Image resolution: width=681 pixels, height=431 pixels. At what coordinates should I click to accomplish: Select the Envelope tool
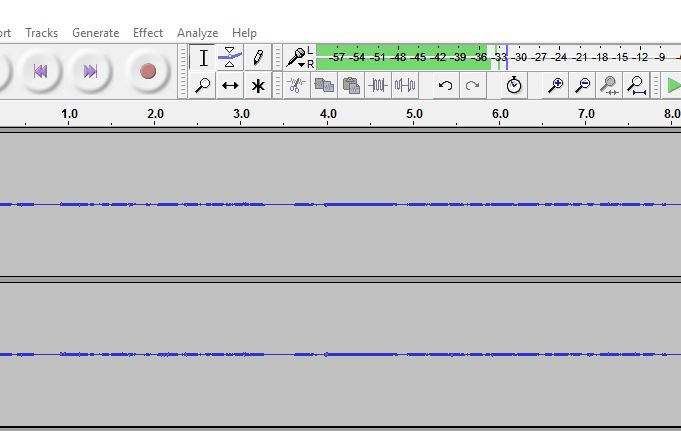(x=230, y=57)
